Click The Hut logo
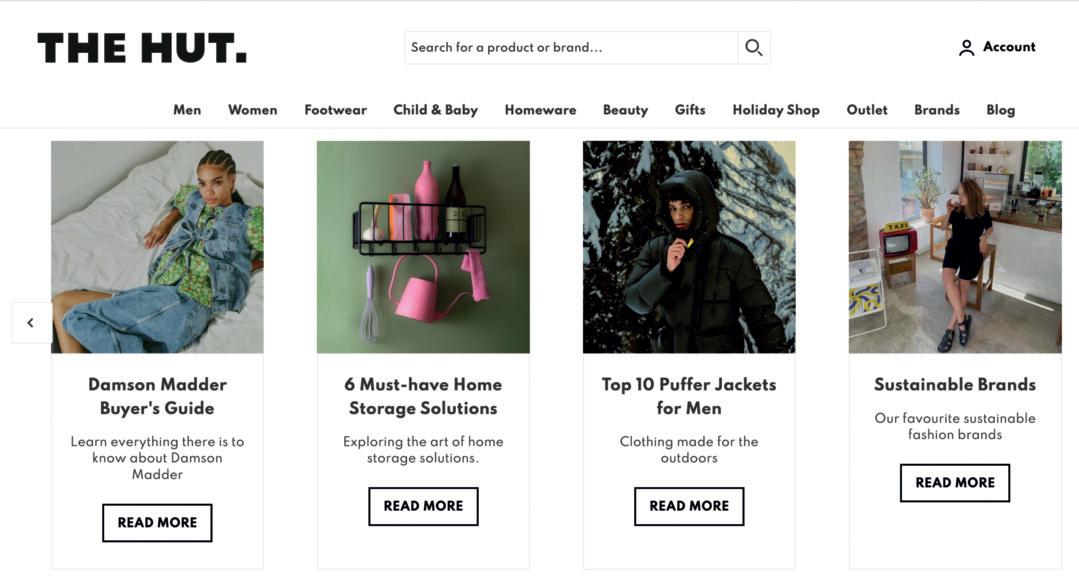The image size is (1079, 581). [x=142, y=48]
